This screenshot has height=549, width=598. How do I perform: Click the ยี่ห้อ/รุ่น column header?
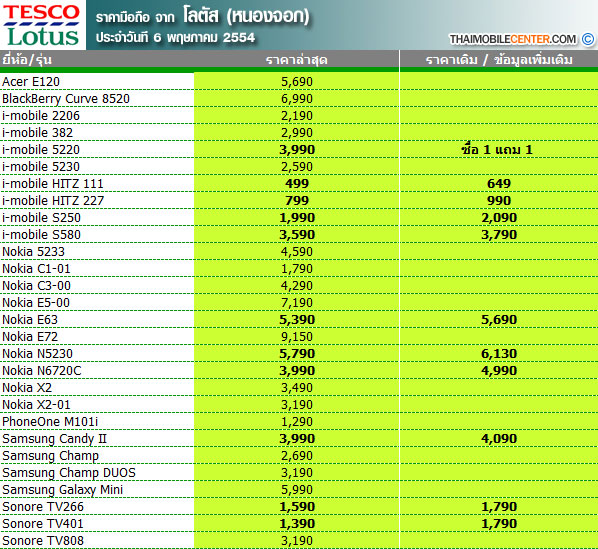27,60
